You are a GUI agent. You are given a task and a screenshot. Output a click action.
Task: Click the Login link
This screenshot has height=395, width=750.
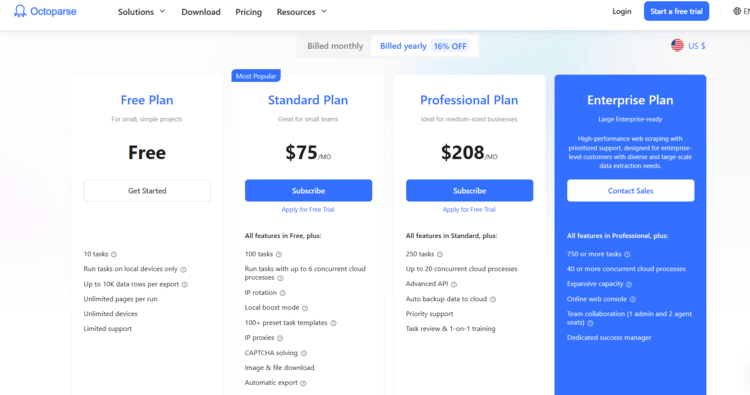pos(622,11)
